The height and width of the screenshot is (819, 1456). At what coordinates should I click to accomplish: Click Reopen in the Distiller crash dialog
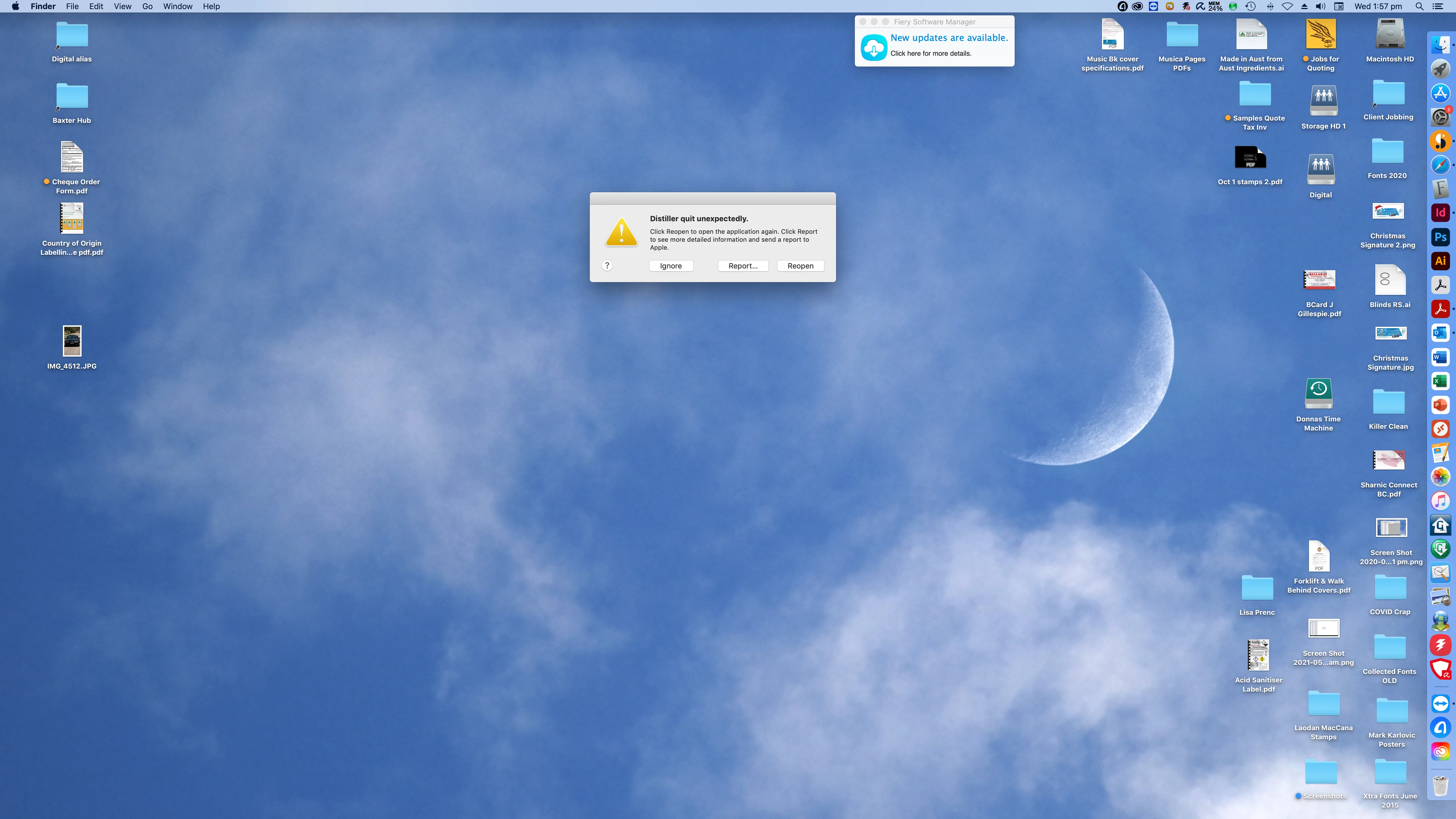tap(800, 266)
